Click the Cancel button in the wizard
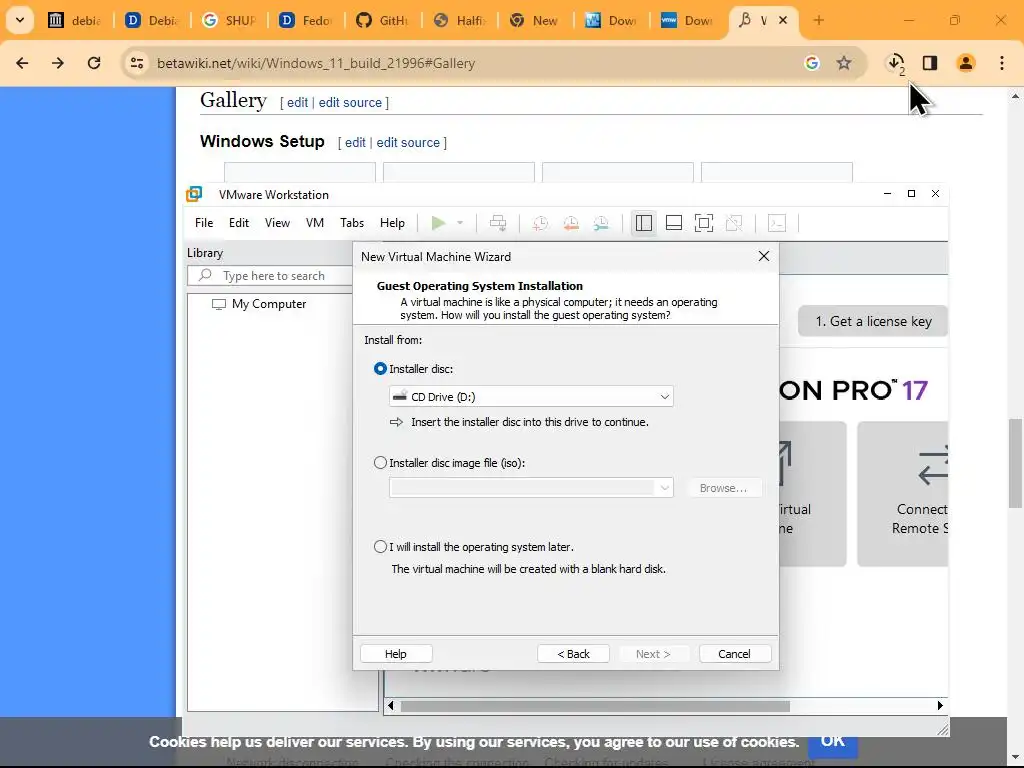Image resolution: width=1024 pixels, height=768 pixels. tap(735, 654)
